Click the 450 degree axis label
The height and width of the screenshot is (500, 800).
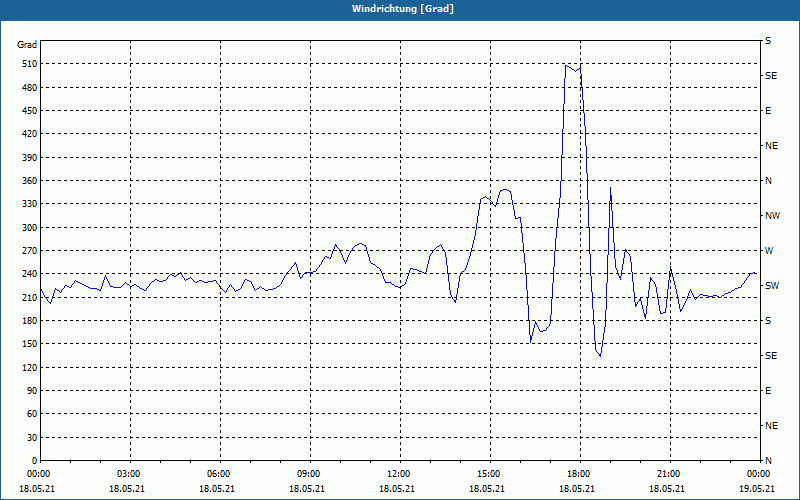(x=30, y=111)
